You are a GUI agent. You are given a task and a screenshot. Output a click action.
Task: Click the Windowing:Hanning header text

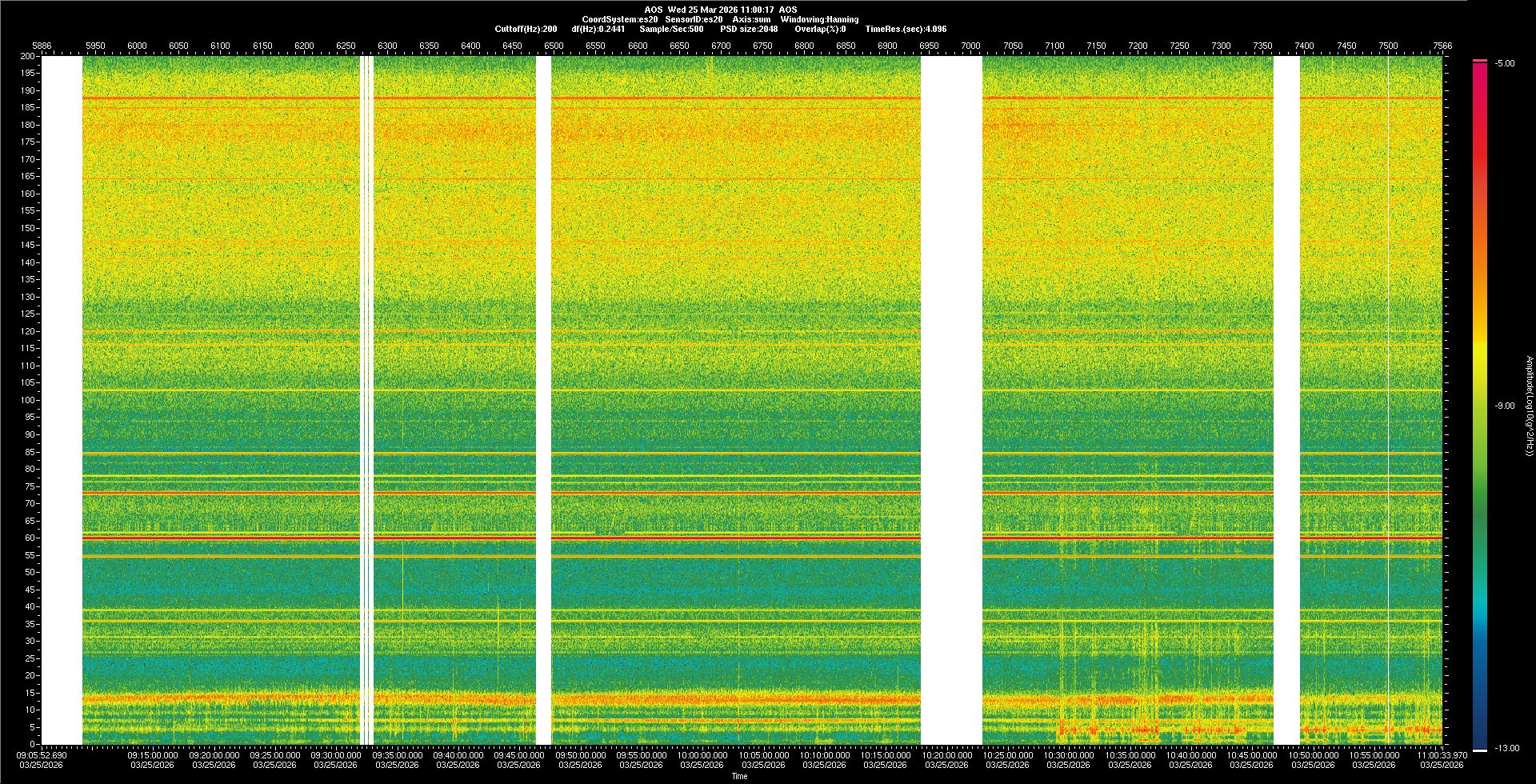pyautogui.click(x=819, y=19)
